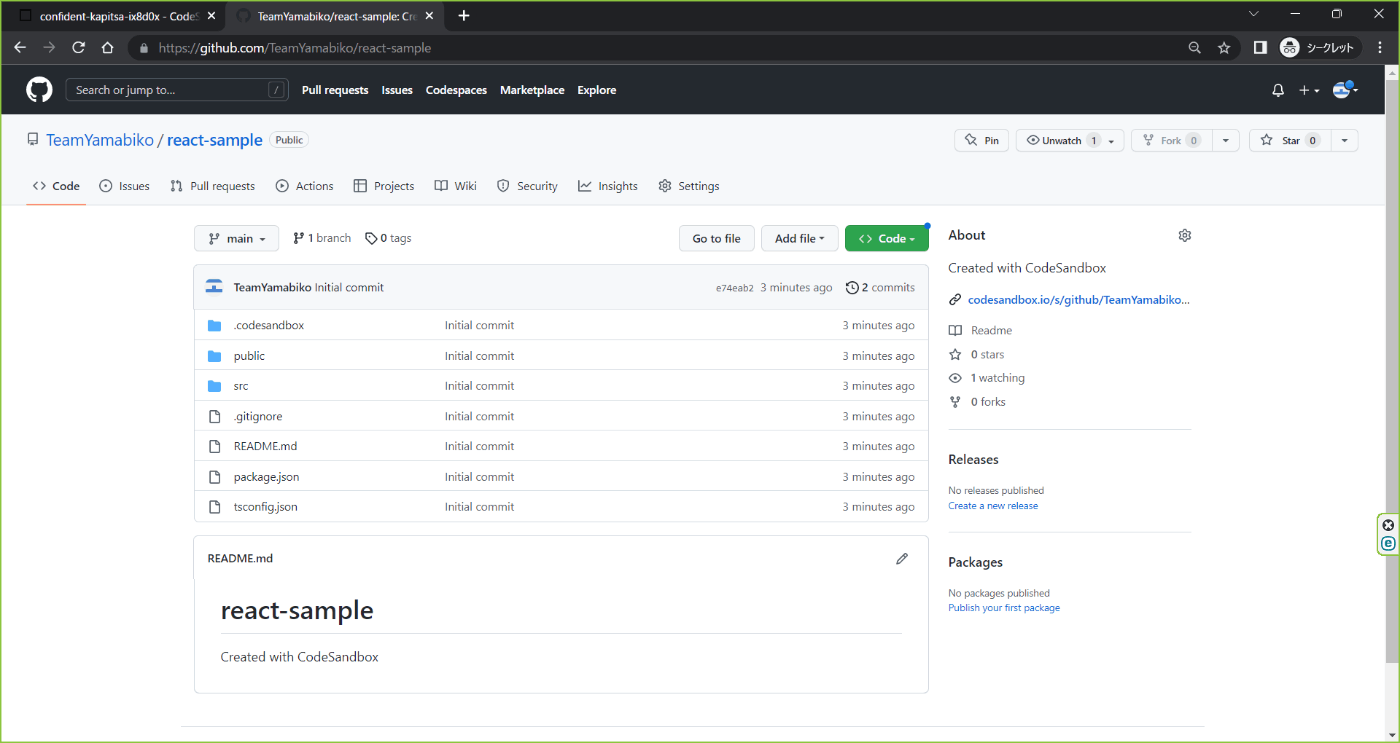Open Explore in the top navigation
Screen dimensions: 1400x743
point(597,90)
